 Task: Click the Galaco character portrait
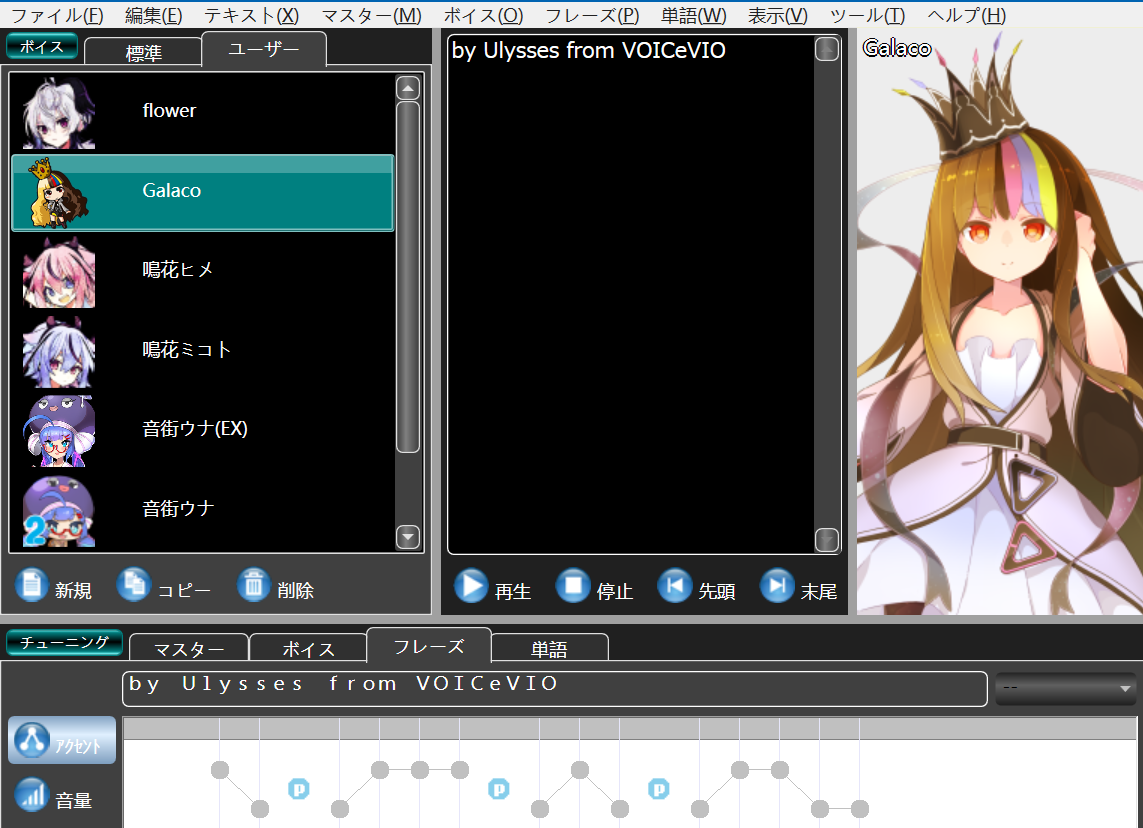tap(999, 321)
